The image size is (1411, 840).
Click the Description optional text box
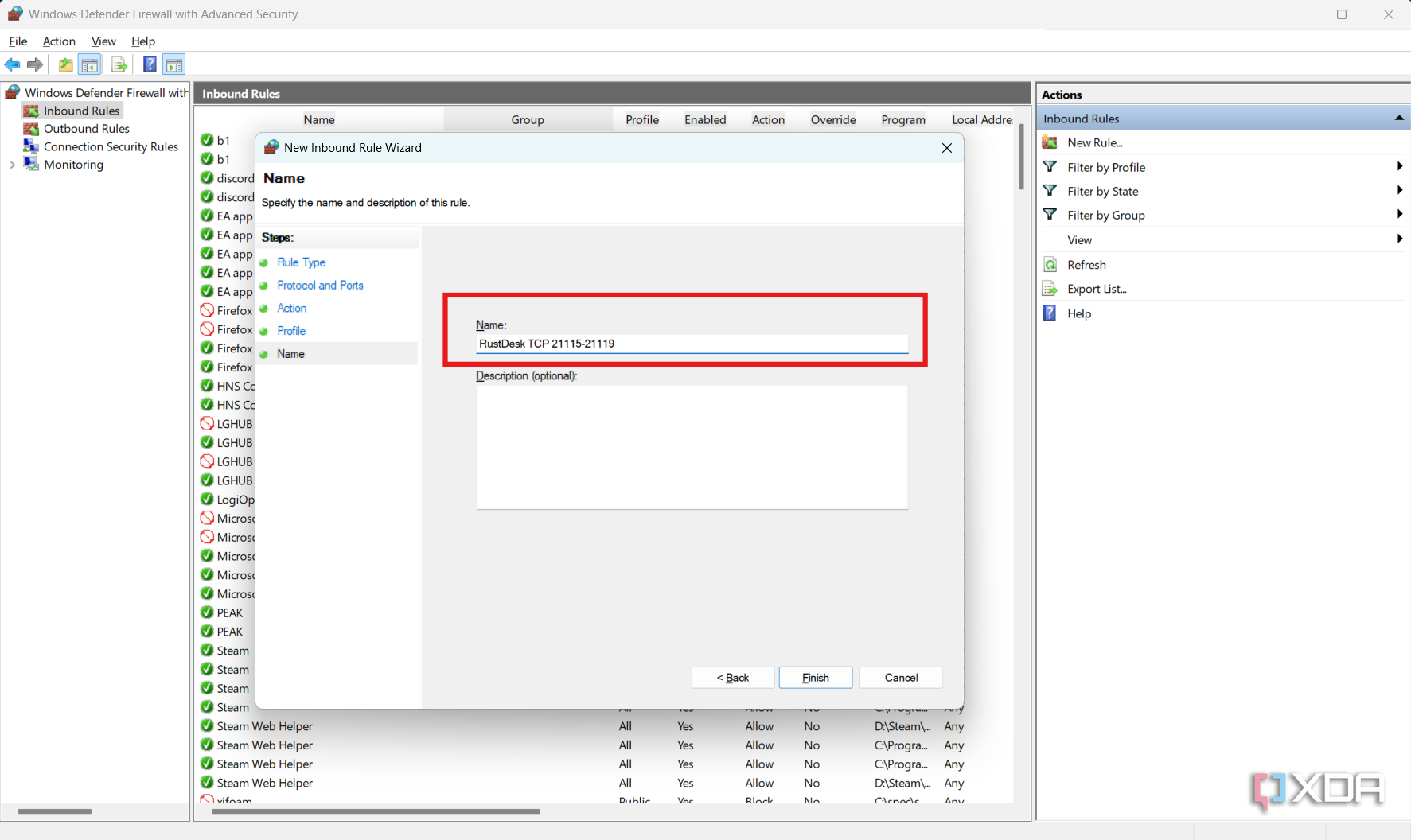[x=692, y=447]
